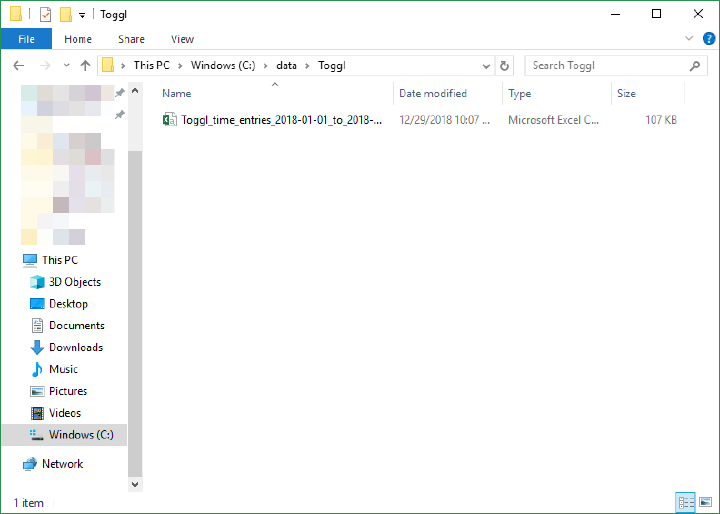
Task: Click the address bar folder icon
Action: pos(108,65)
